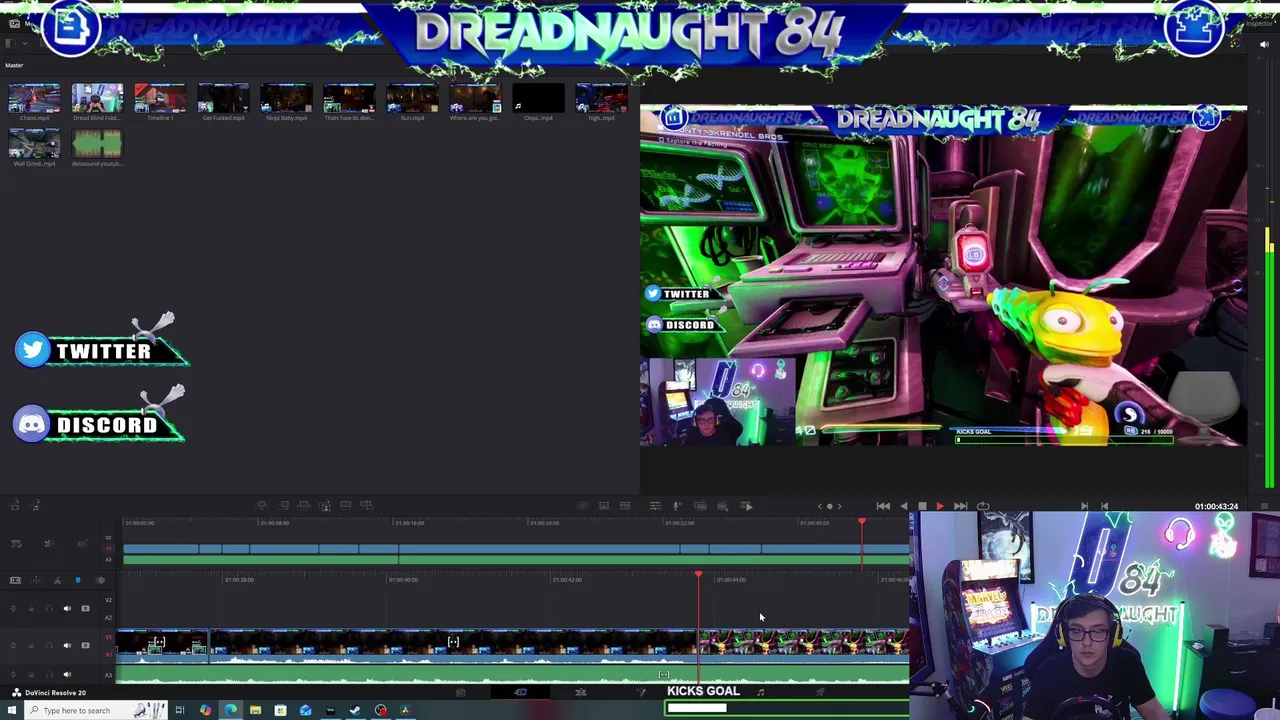
Task: Open Microsoft Edge from the taskbar
Action: point(230,711)
